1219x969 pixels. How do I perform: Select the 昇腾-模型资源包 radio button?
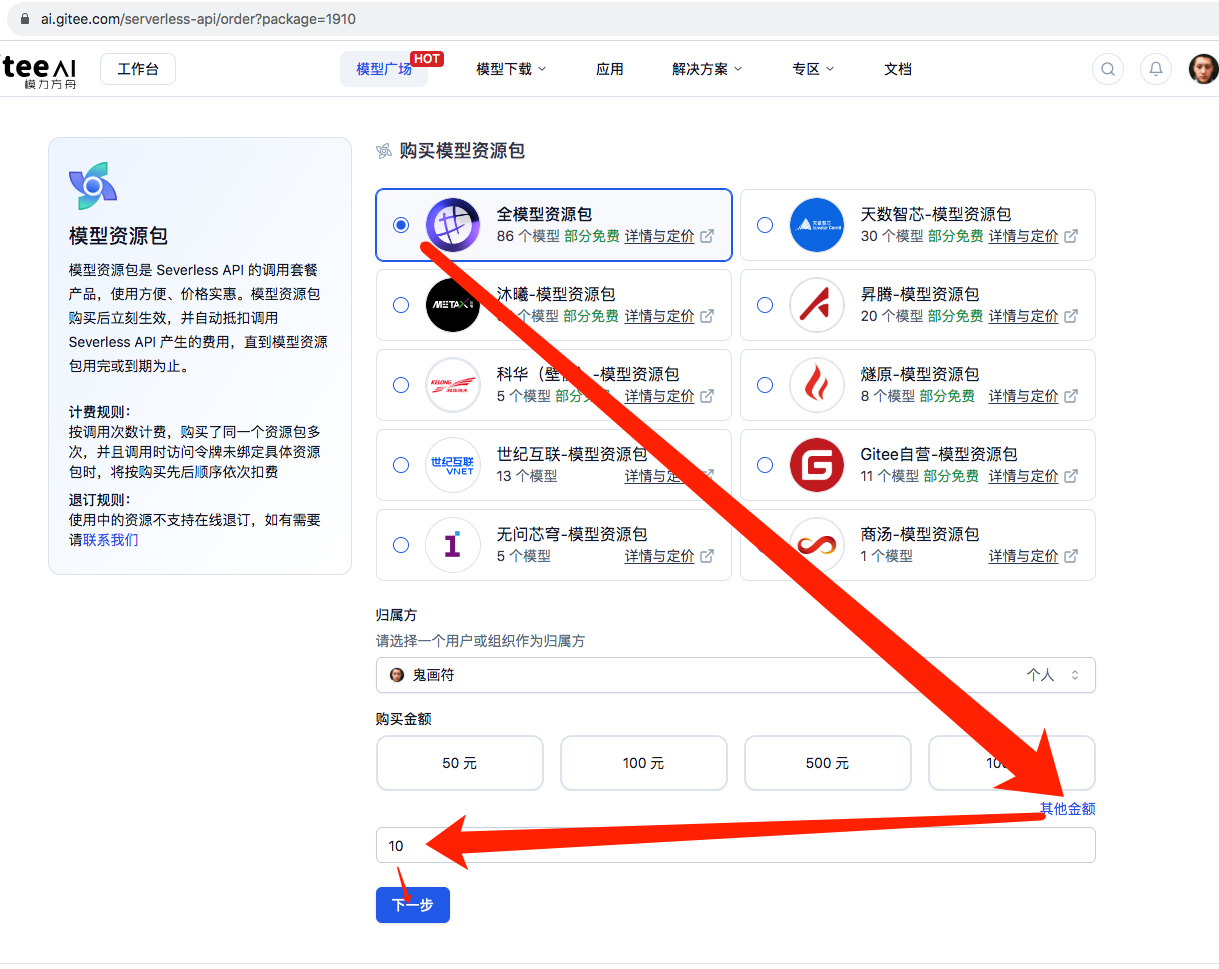[x=765, y=305]
